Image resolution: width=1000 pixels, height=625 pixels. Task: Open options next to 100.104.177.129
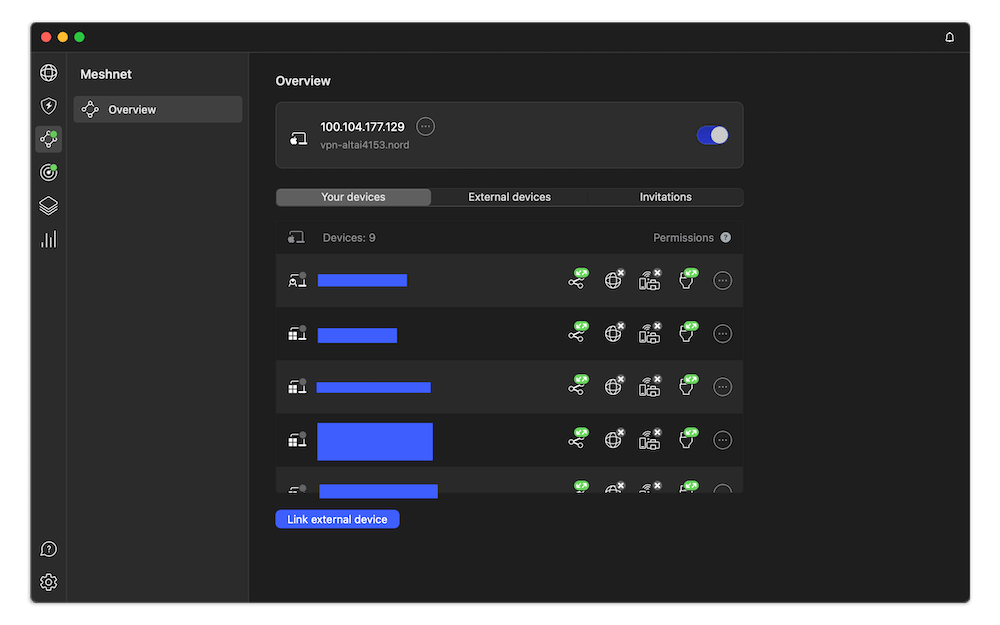(x=425, y=126)
